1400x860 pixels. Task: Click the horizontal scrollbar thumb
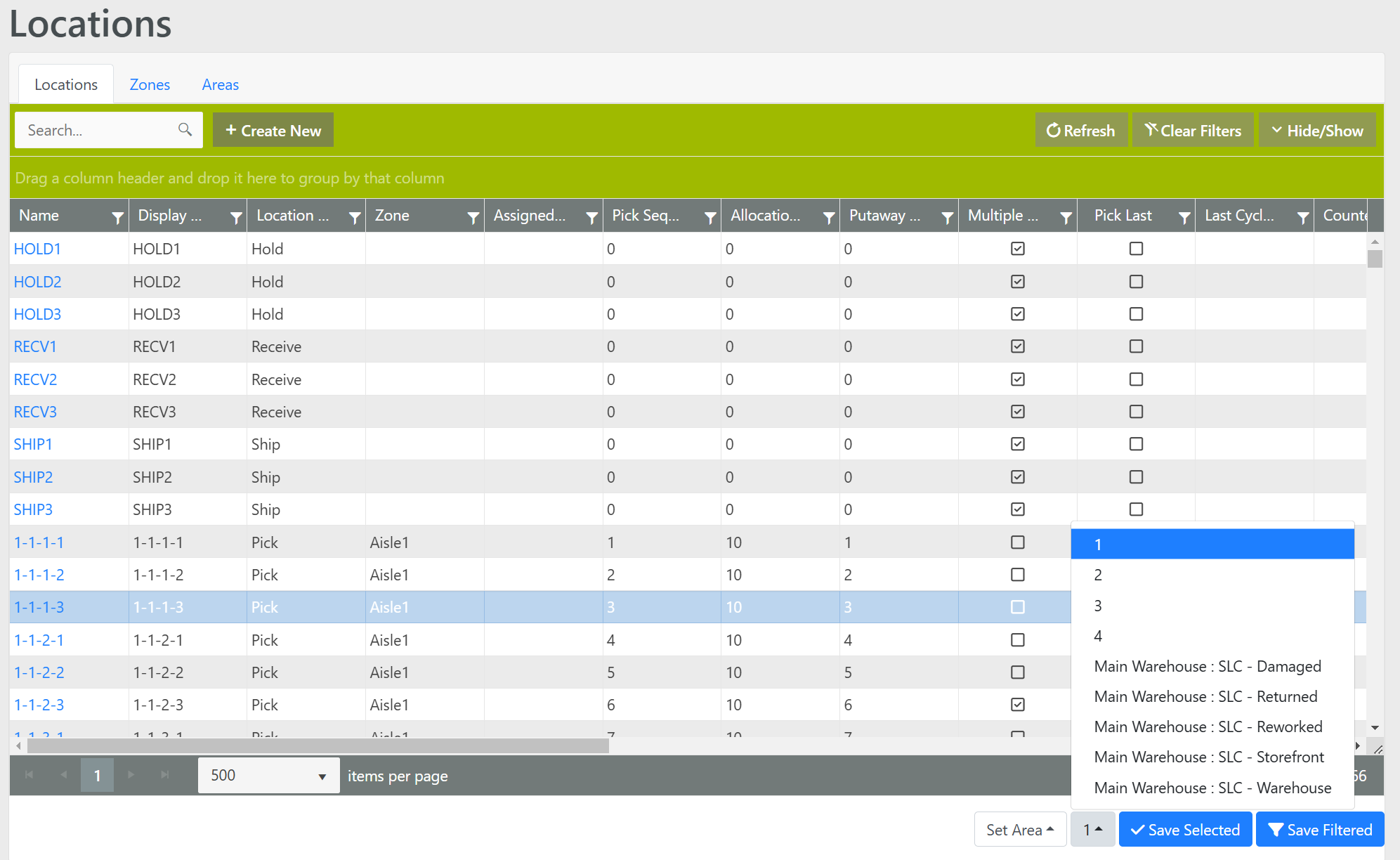coord(316,745)
